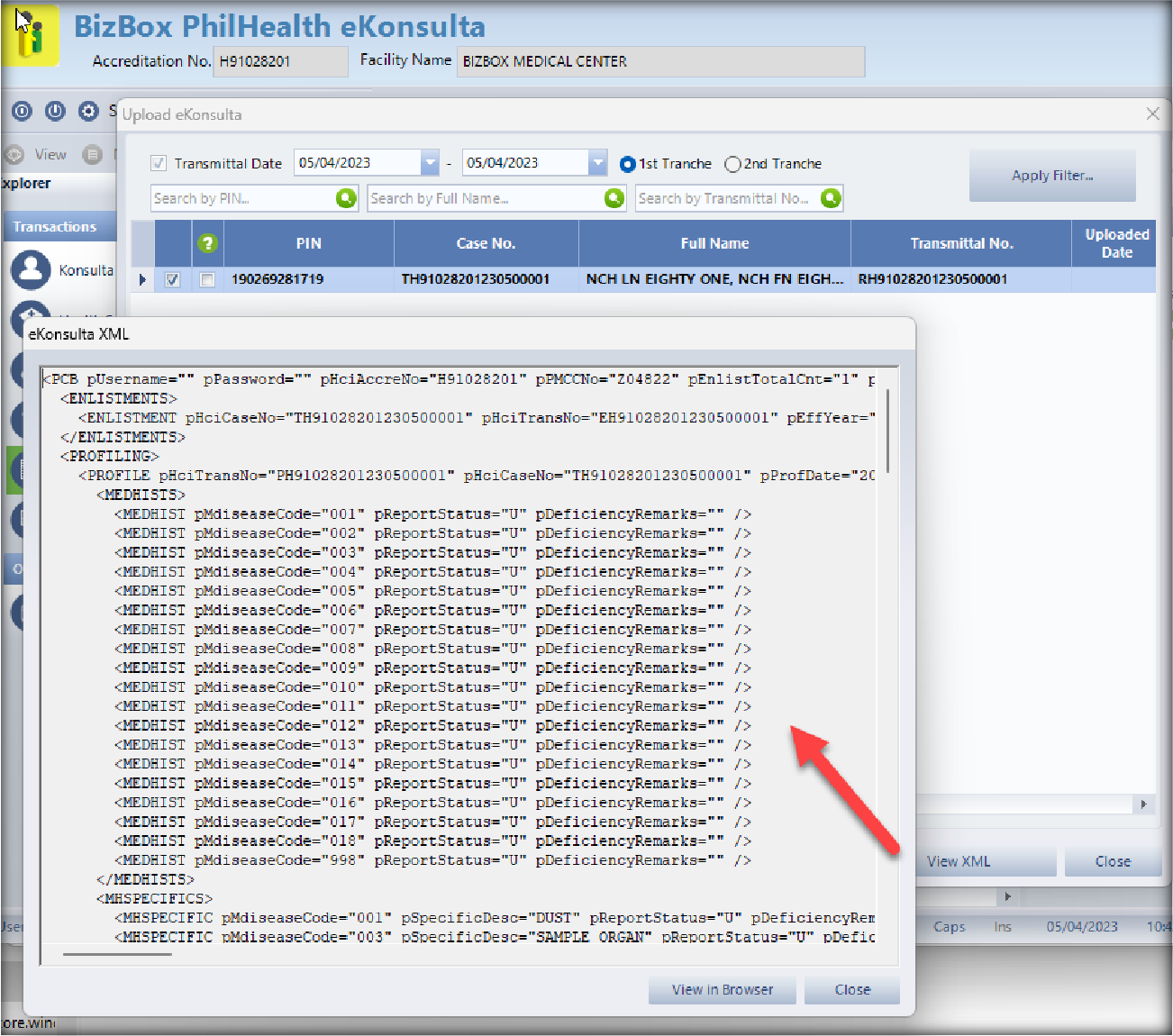Screen dimensions: 1173x1036
Task: Open the start transmittal date dropdown
Action: 430,163
